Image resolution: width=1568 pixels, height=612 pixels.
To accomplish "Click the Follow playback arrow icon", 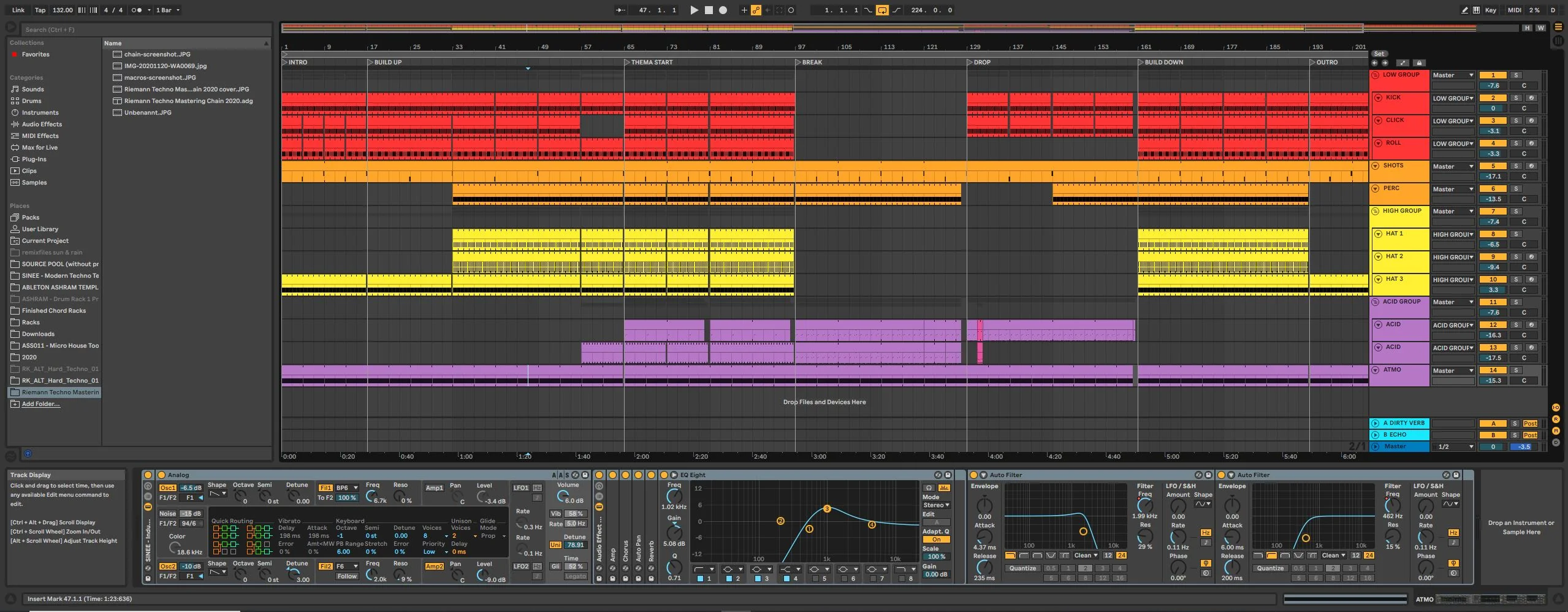I will coord(620,10).
